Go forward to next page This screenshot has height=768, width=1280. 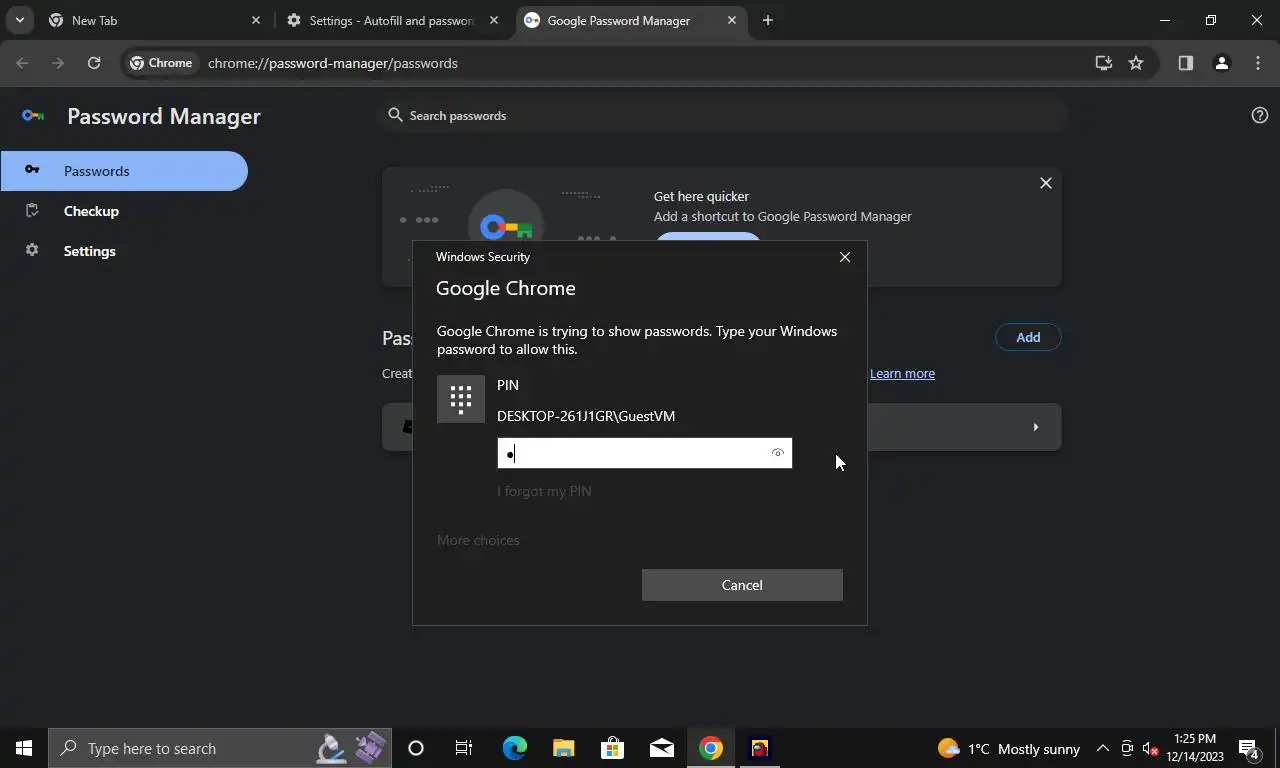pyautogui.click(x=58, y=63)
